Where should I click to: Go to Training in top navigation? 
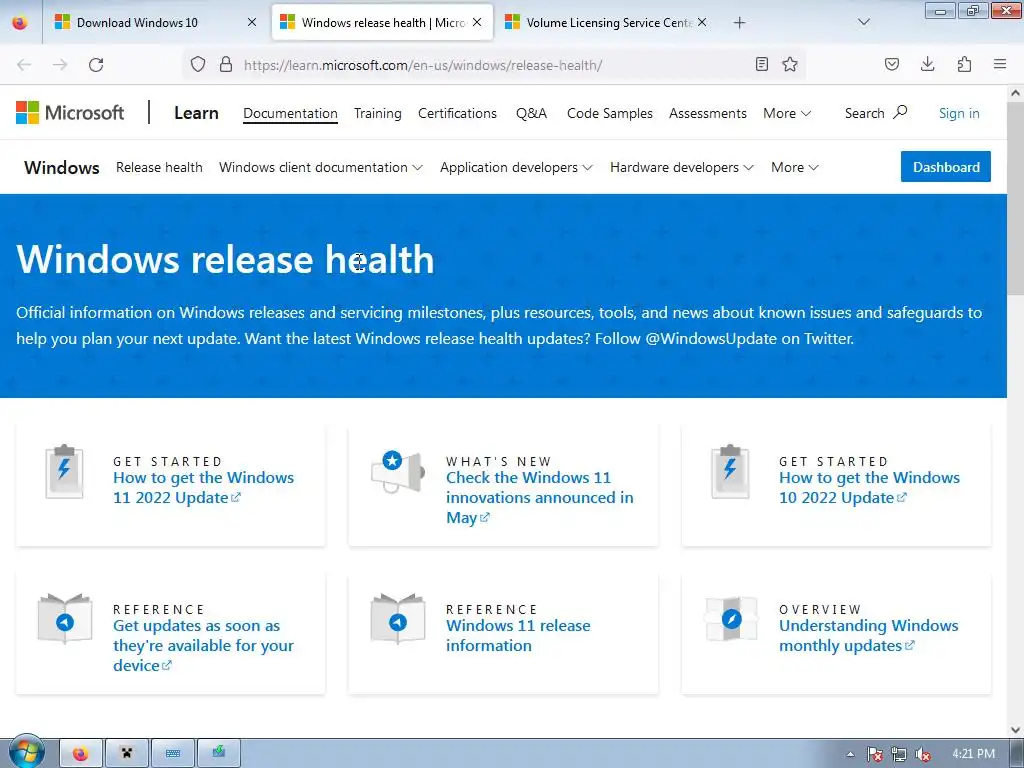pos(377,114)
